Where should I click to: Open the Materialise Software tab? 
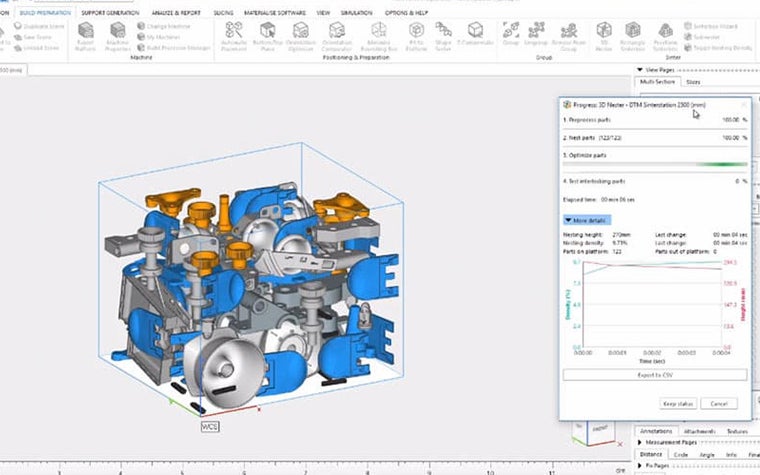pyautogui.click(x=275, y=13)
